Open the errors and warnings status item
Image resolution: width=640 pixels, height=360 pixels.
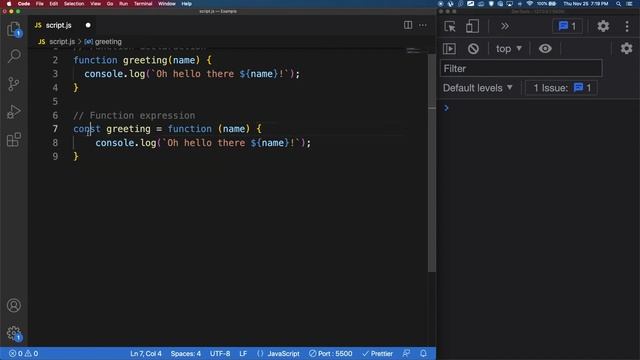point(24,353)
